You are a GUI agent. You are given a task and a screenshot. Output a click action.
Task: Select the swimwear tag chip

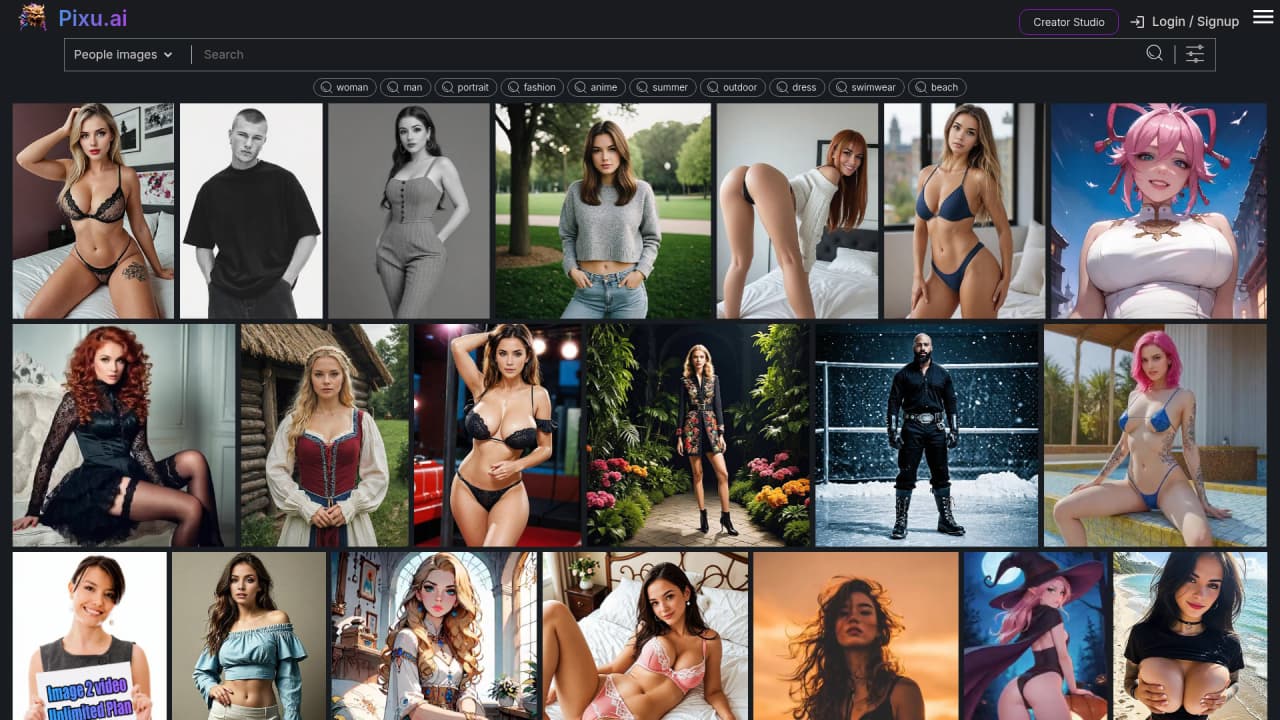[x=867, y=87]
